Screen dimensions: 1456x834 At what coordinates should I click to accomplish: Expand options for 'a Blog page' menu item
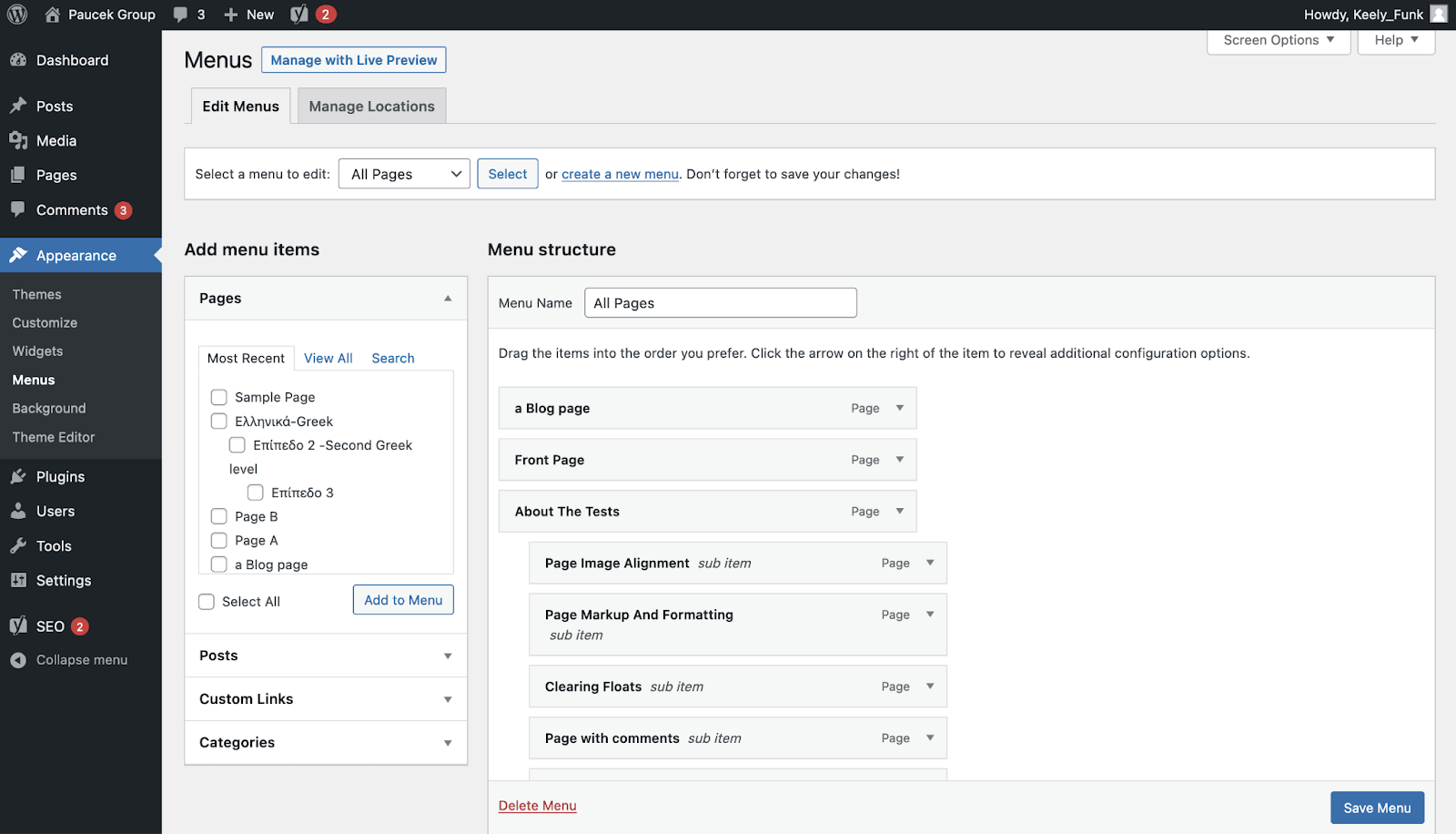(x=899, y=408)
